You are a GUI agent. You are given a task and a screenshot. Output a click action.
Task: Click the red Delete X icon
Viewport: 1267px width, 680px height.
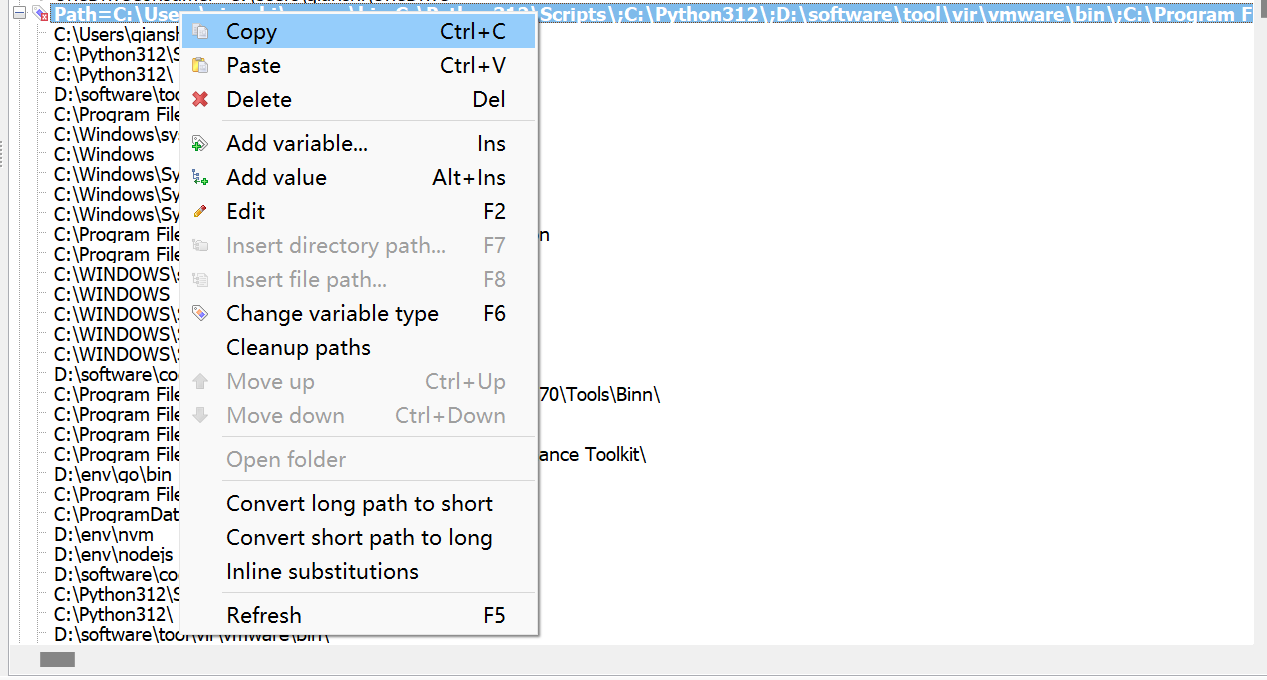click(x=201, y=100)
